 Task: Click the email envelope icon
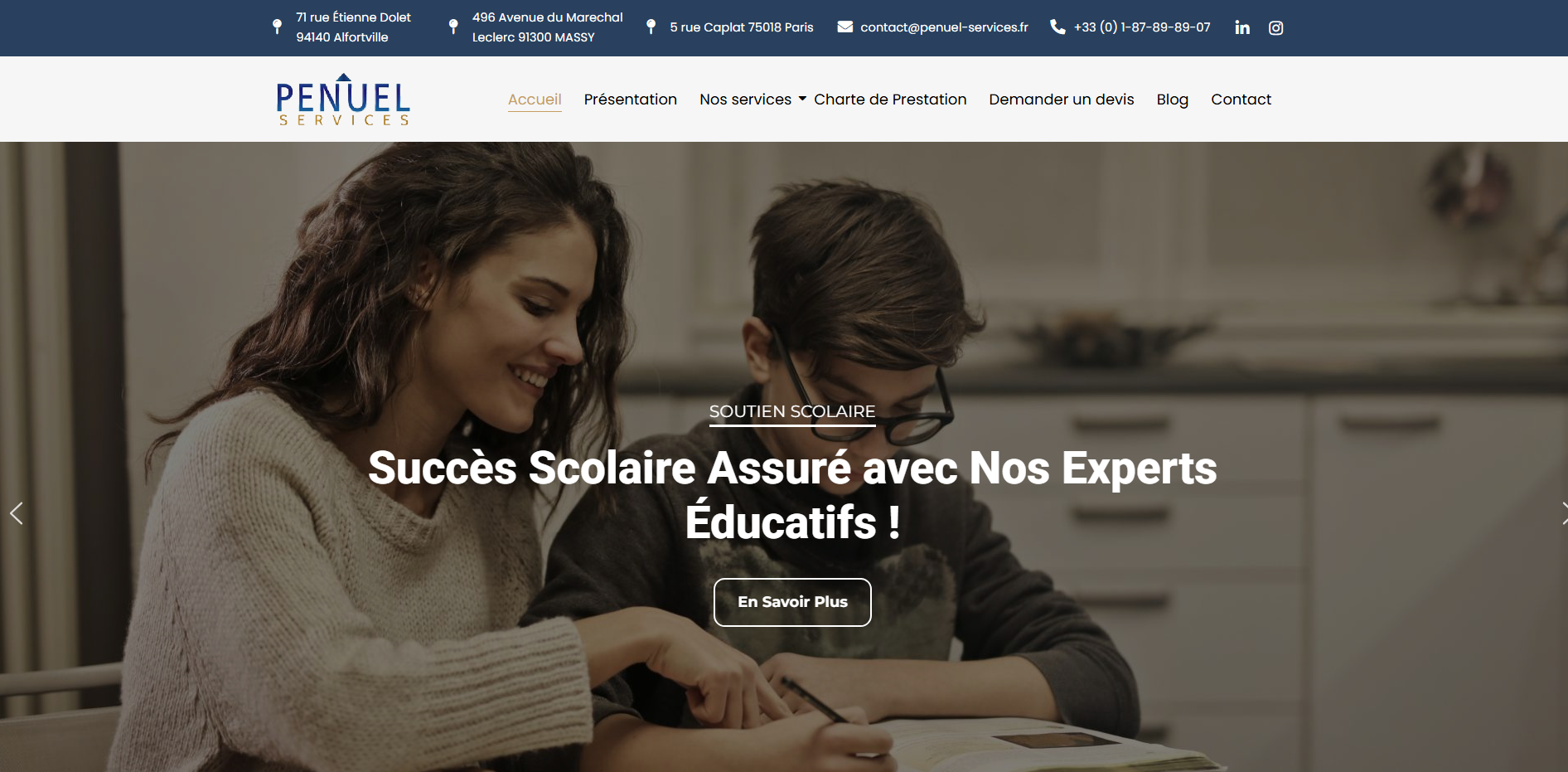tap(844, 27)
